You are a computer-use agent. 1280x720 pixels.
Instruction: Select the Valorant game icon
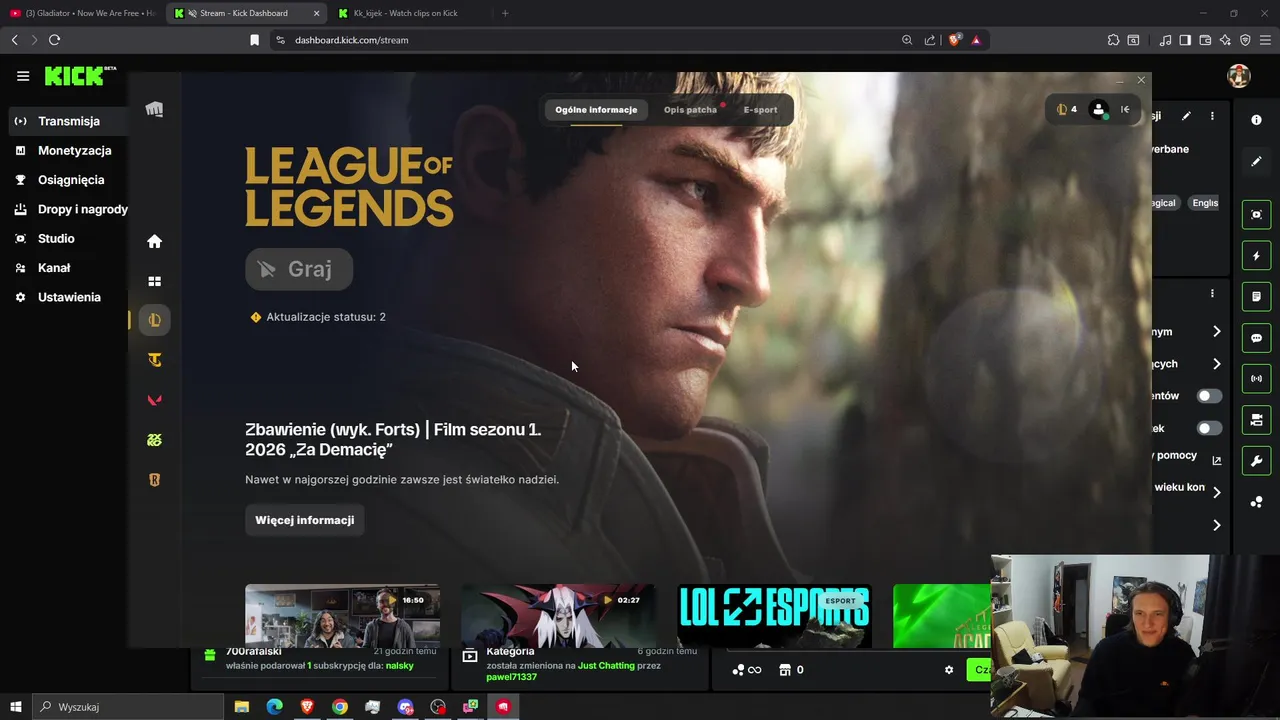[154, 400]
